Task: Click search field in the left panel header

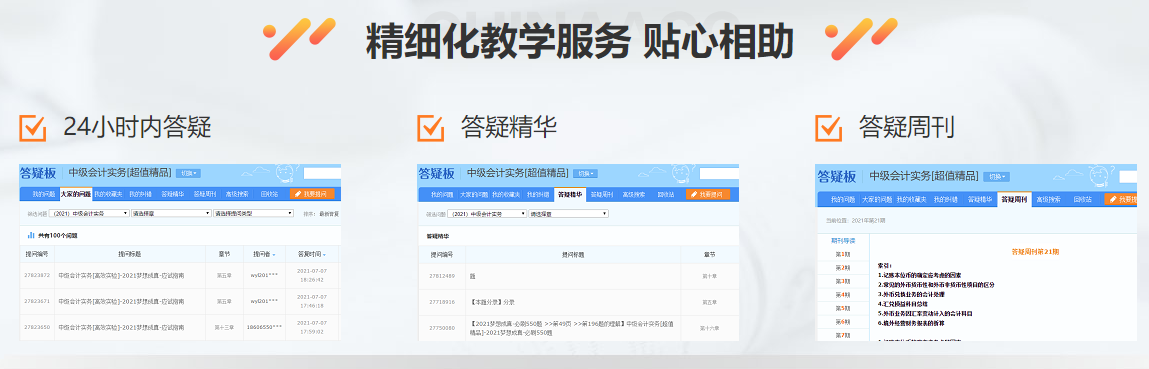Action: tap(322, 174)
